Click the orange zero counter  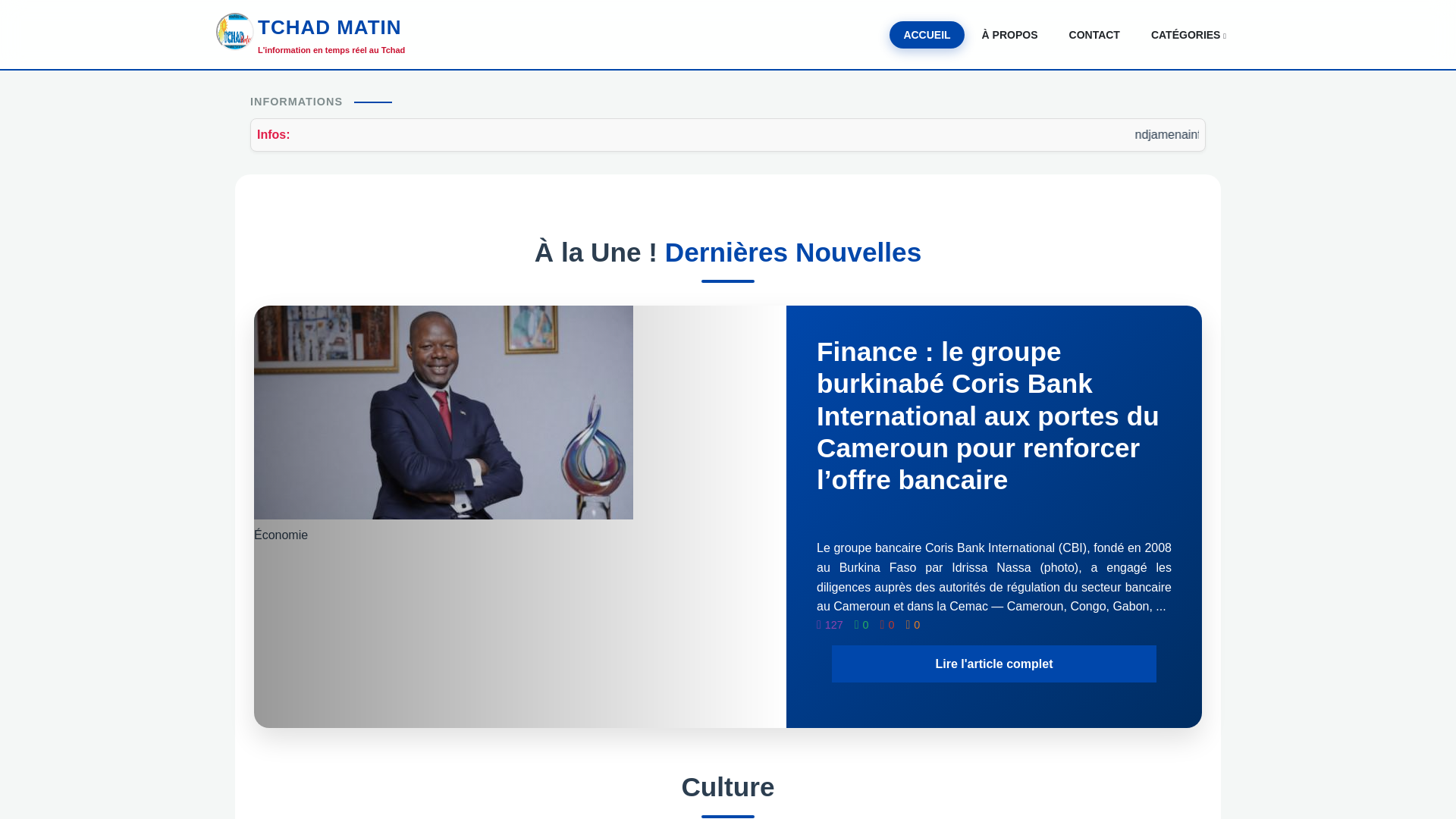click(x=913, y=626)
